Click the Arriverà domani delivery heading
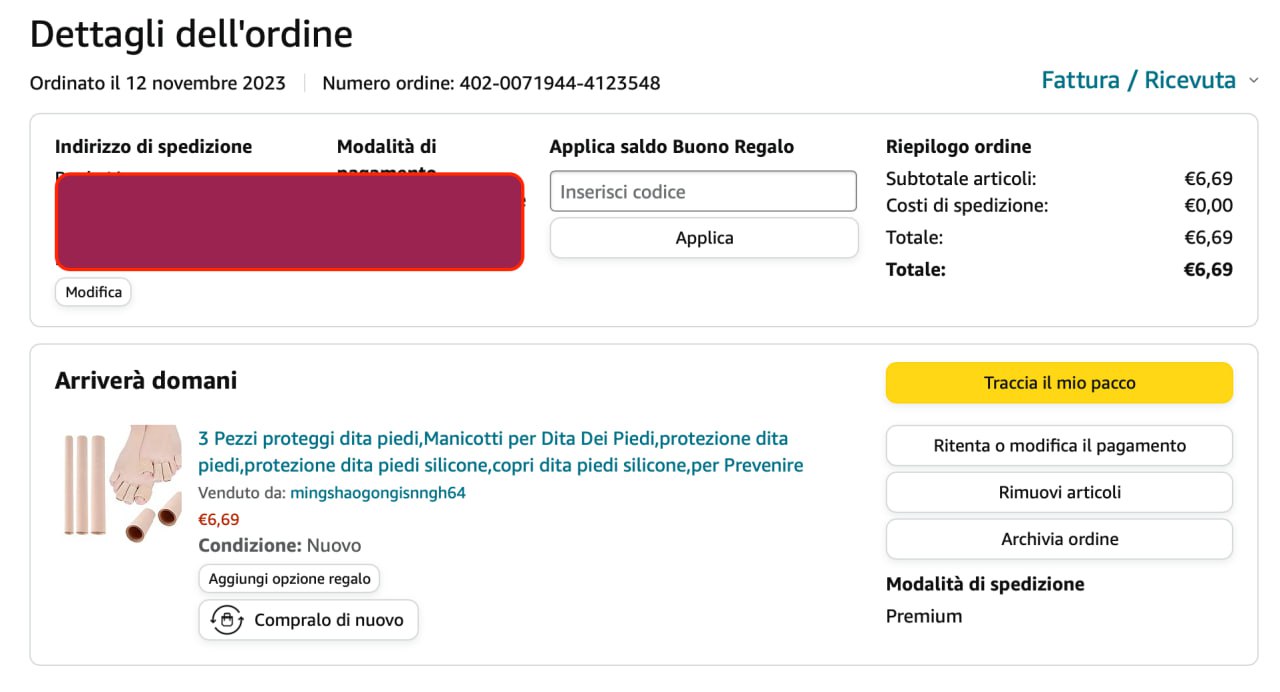The image size is (1280, 692). pyautogui.click(x=146, y=381)
